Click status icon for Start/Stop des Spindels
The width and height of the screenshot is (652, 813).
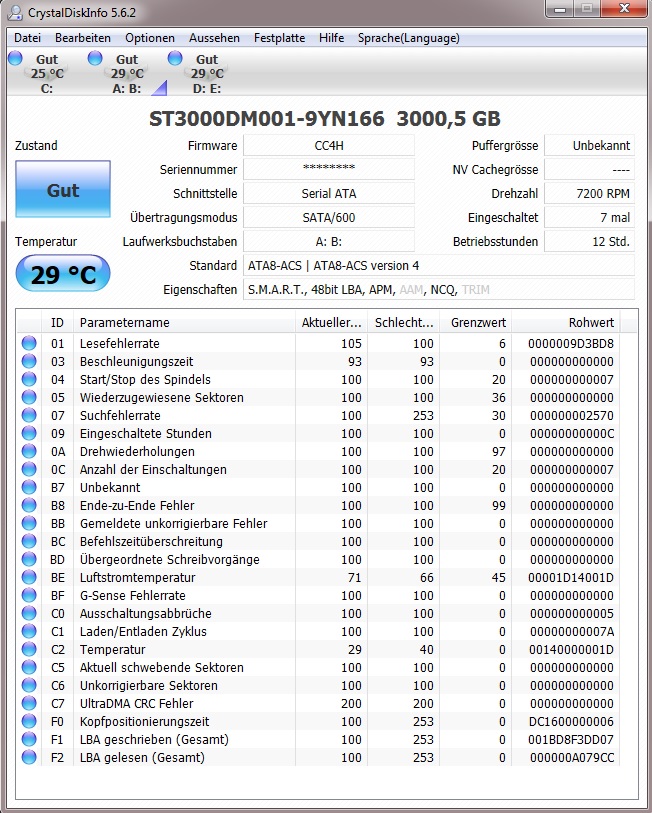pos(29,379)
